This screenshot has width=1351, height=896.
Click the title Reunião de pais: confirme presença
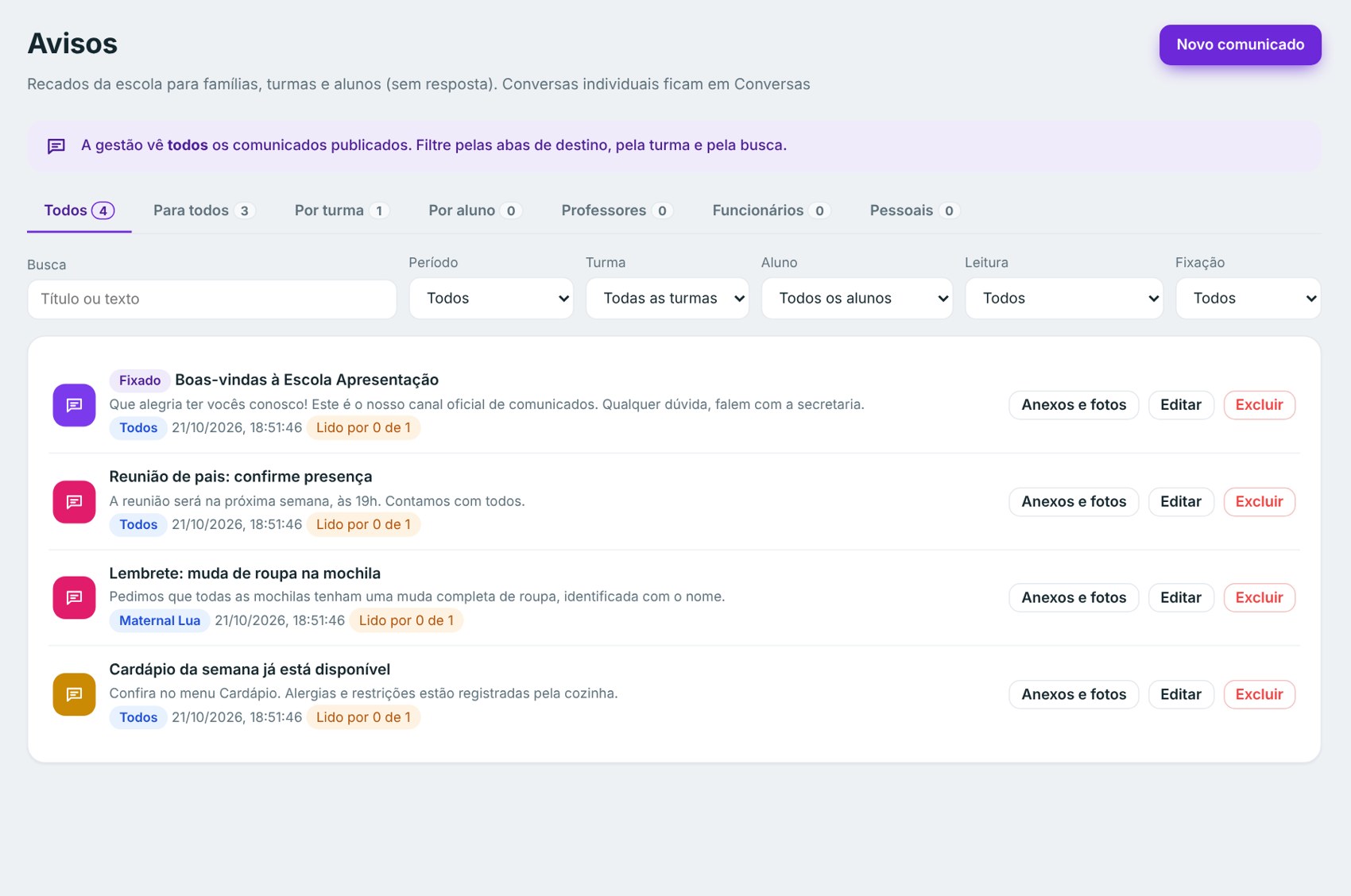coord(241,477)
